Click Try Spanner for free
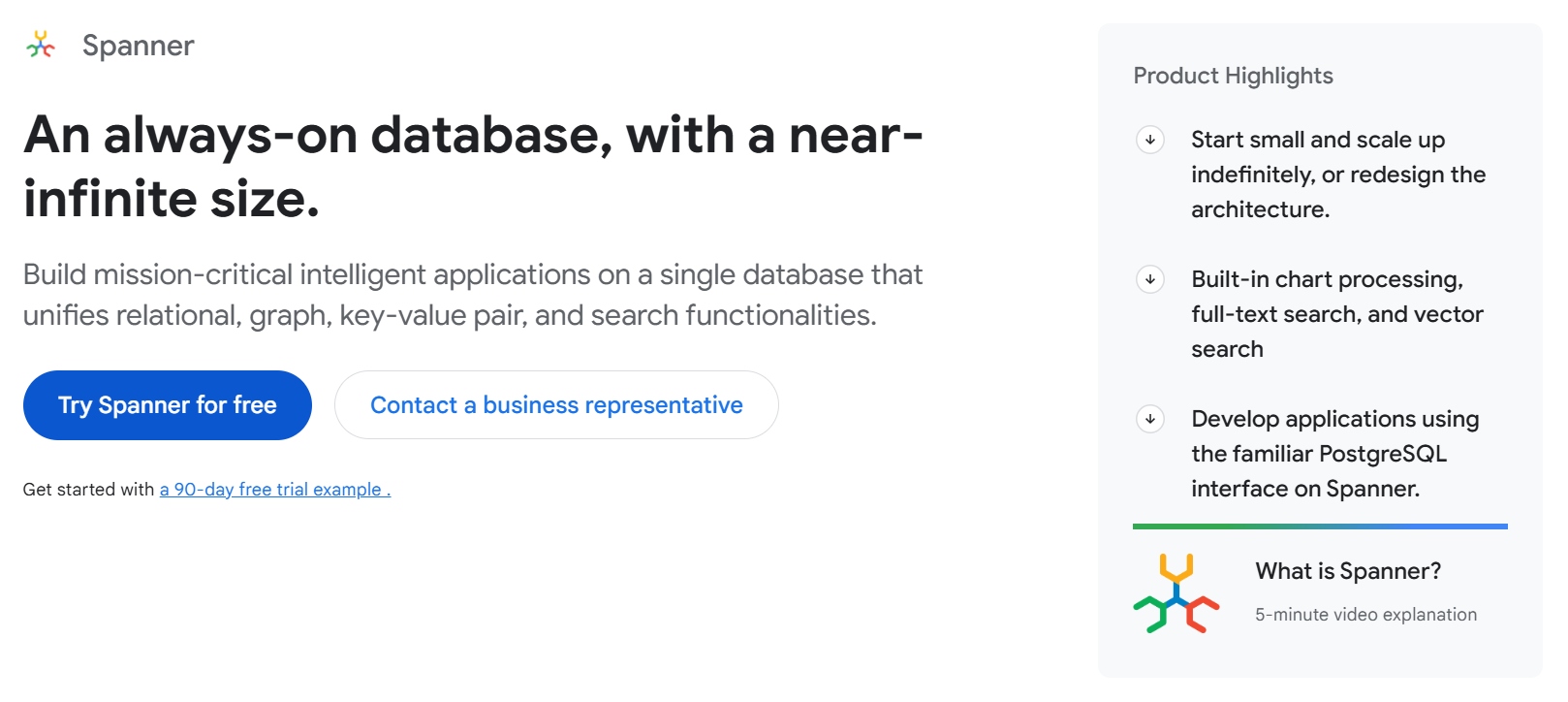1568x702 pixels. point(167,404)
